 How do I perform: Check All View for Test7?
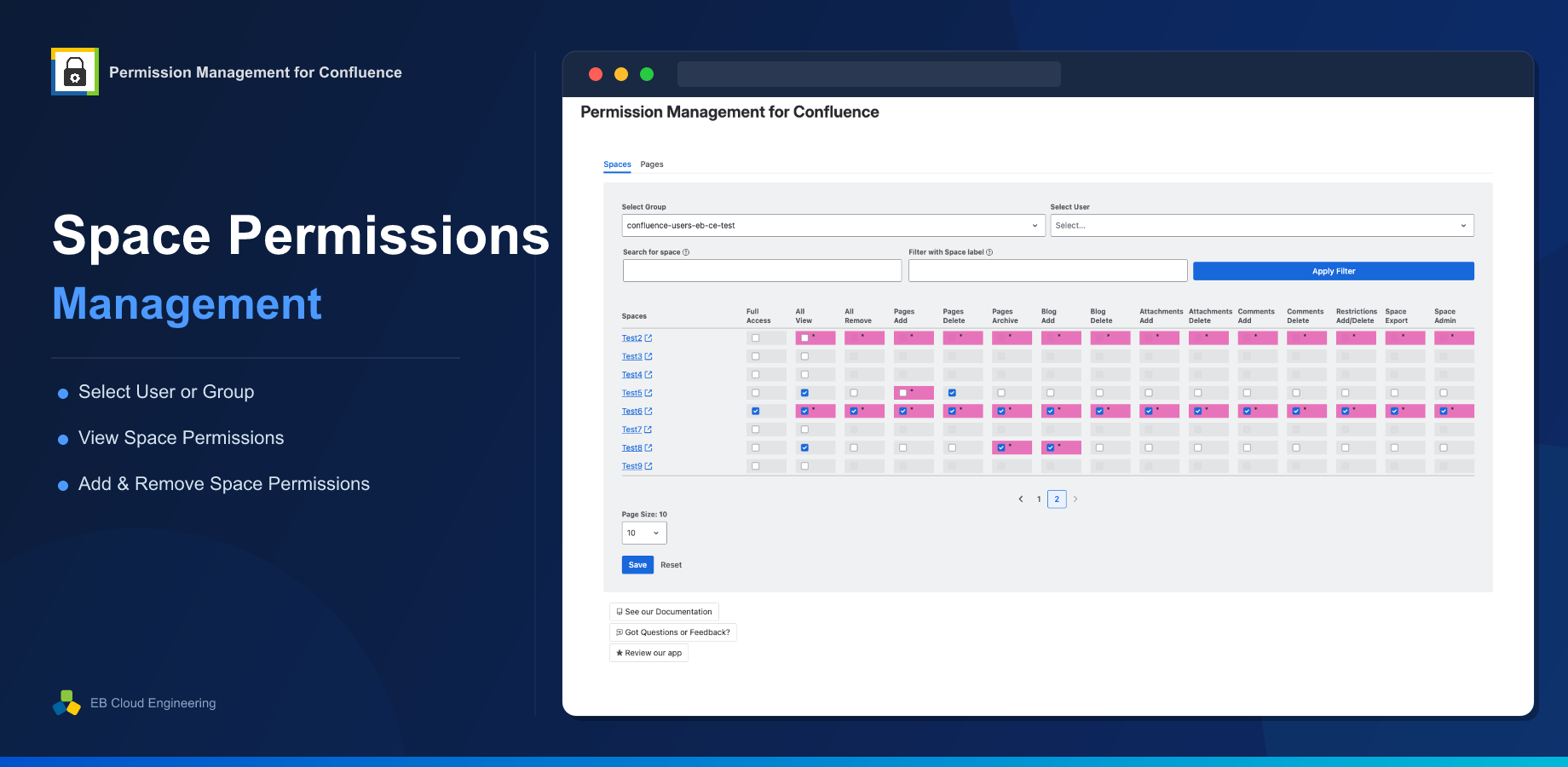804,430
